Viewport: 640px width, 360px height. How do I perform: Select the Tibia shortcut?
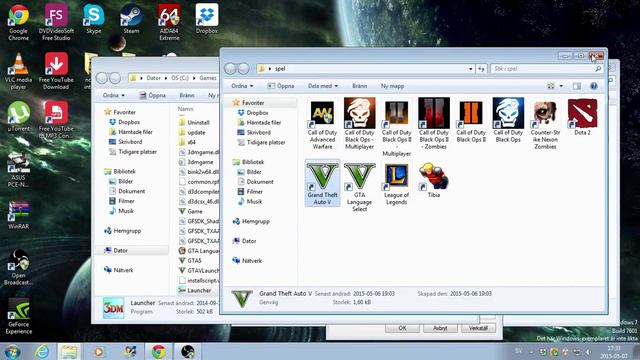tap(434, 180)
